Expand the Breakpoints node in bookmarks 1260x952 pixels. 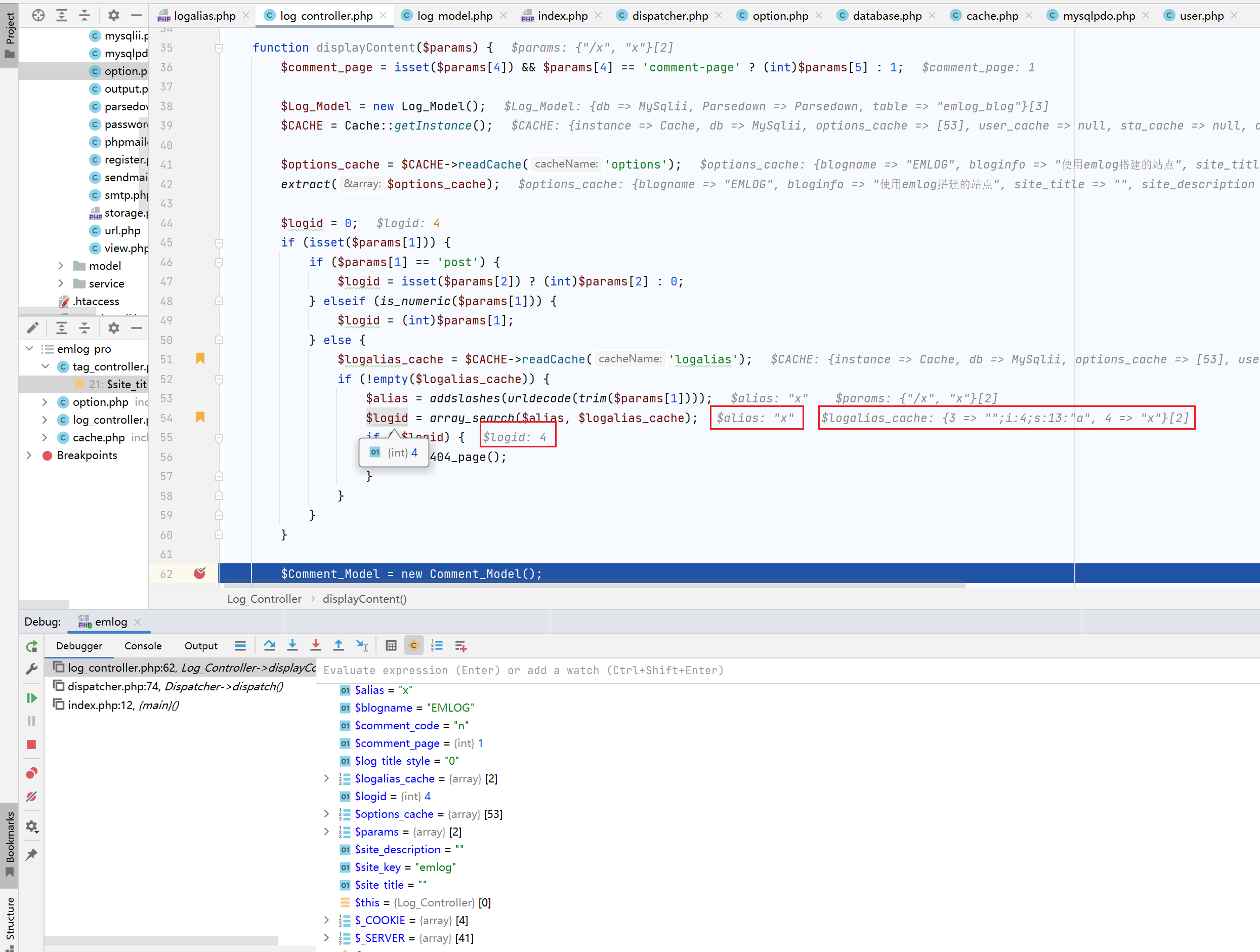point(29,455)
